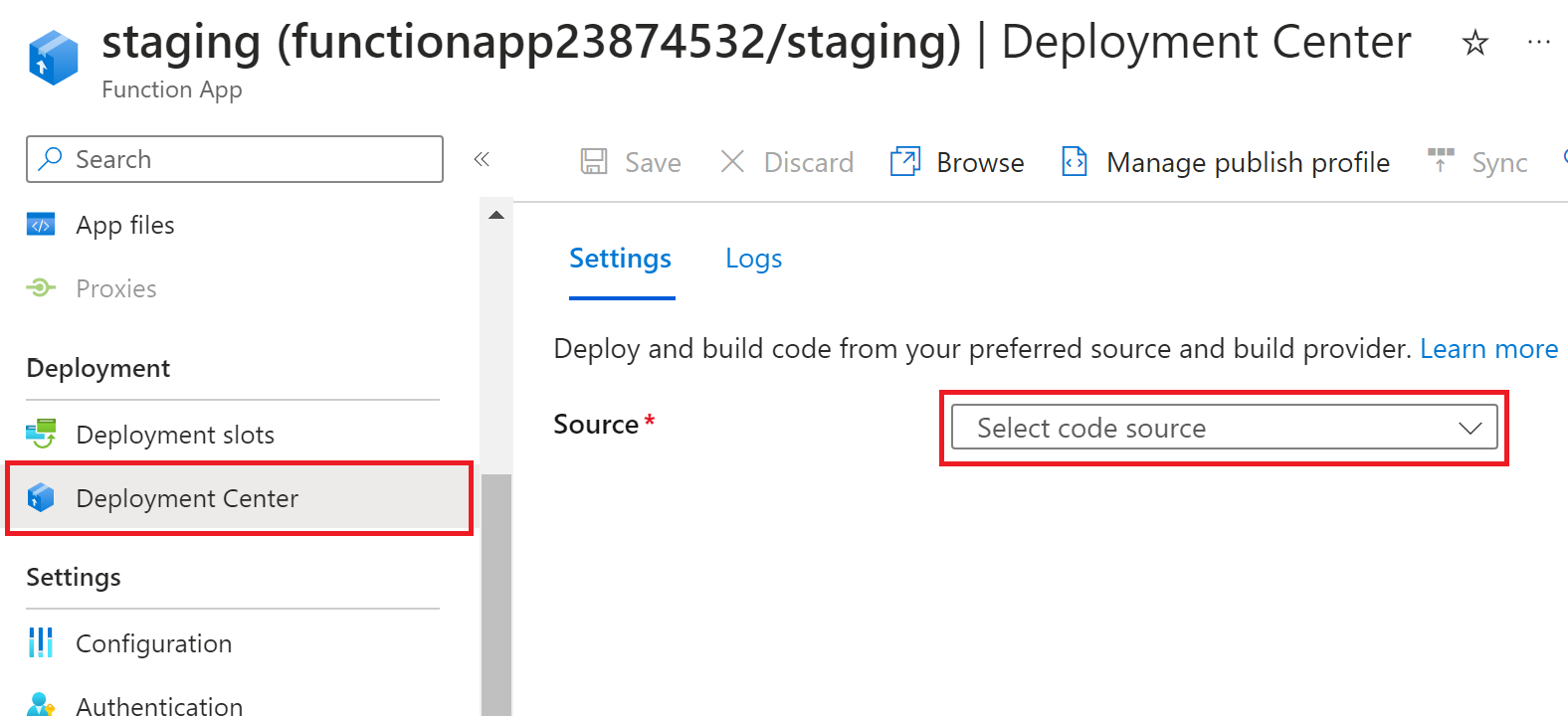This screenshot has height=716, width=1568.
Task: Click the Authentication person icon
Action: [x=41, y=704]
